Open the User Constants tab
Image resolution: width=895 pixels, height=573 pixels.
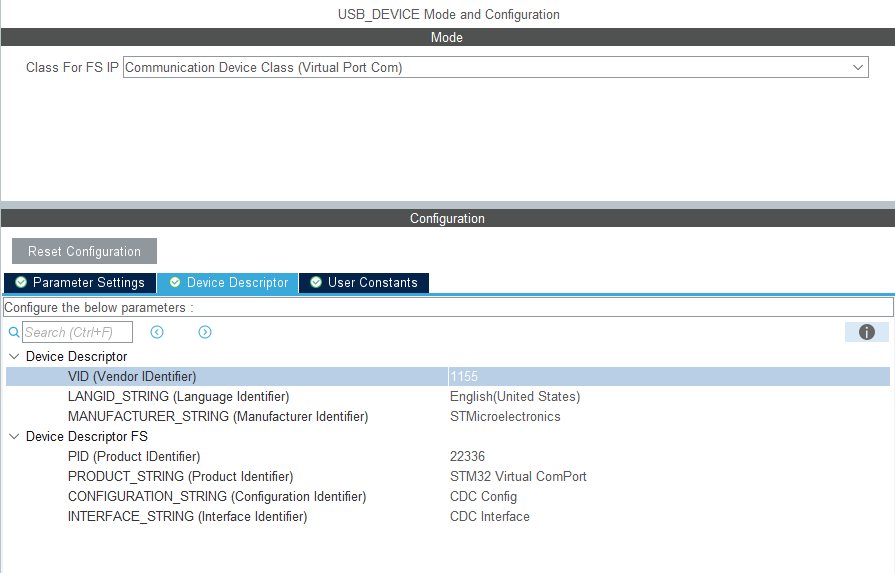tap(364, 283)
